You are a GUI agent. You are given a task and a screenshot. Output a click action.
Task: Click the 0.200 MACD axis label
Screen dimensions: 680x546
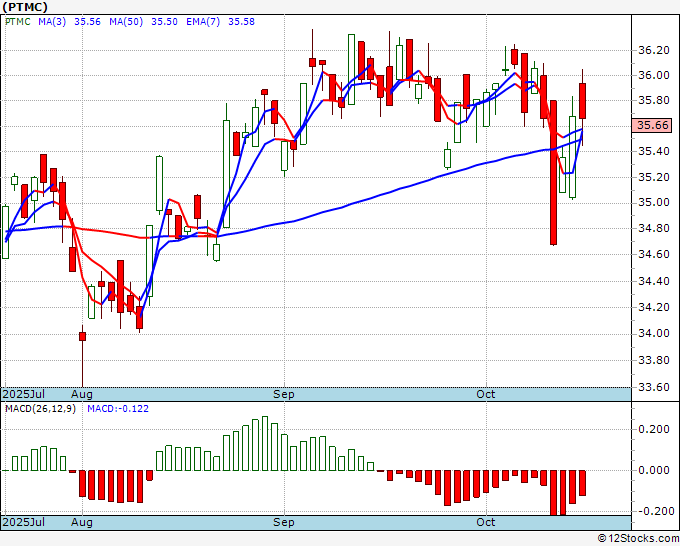pyautogui.click(x=654, y=429)
